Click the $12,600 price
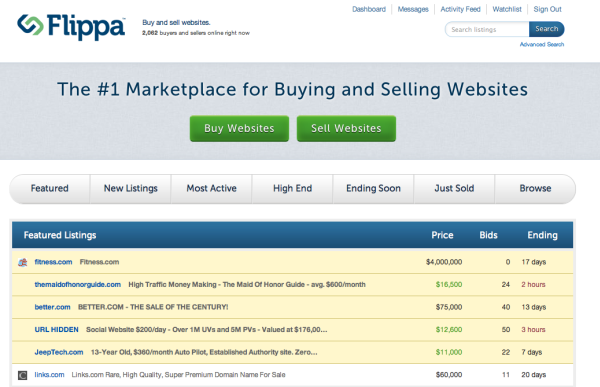 (449, 330)
